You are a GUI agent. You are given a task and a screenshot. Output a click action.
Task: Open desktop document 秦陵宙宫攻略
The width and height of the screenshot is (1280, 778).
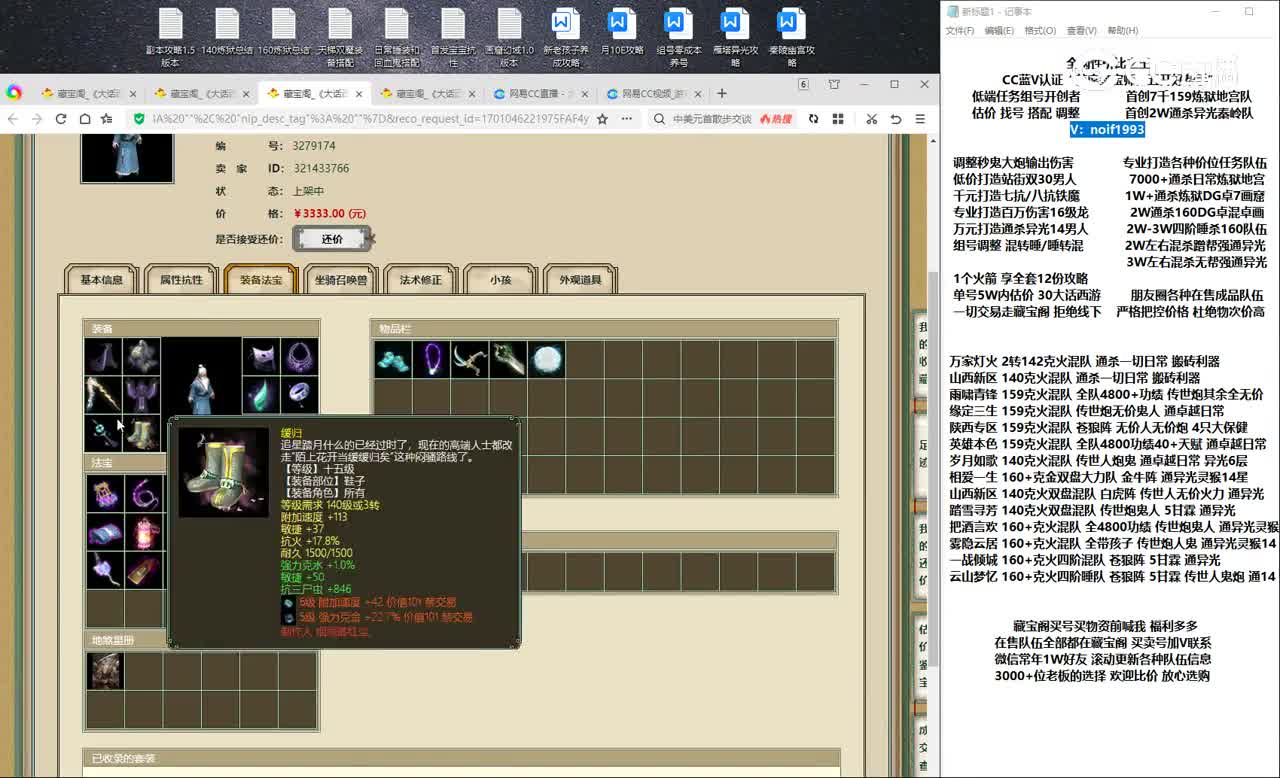click(792, 38)
